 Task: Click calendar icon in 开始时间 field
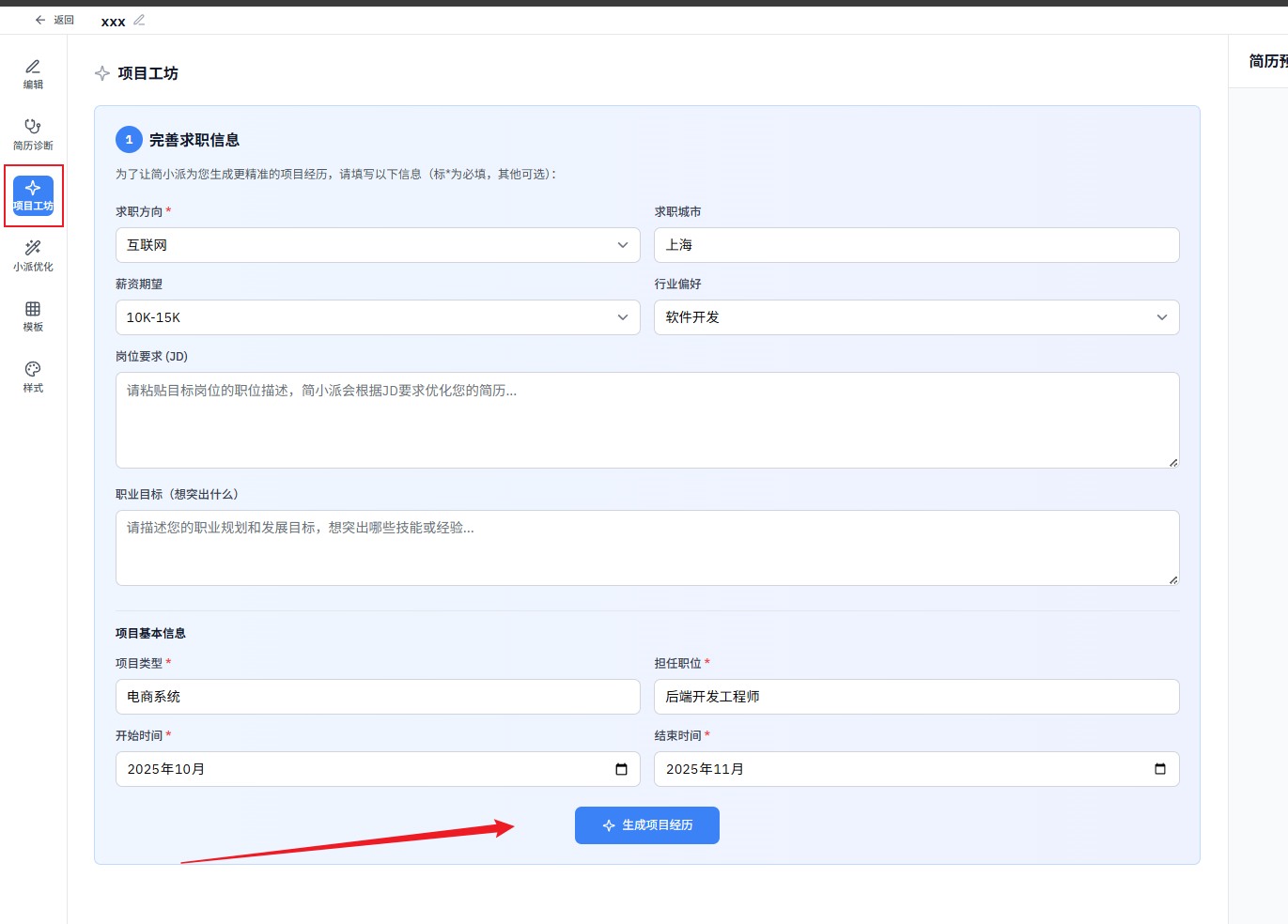621,769
